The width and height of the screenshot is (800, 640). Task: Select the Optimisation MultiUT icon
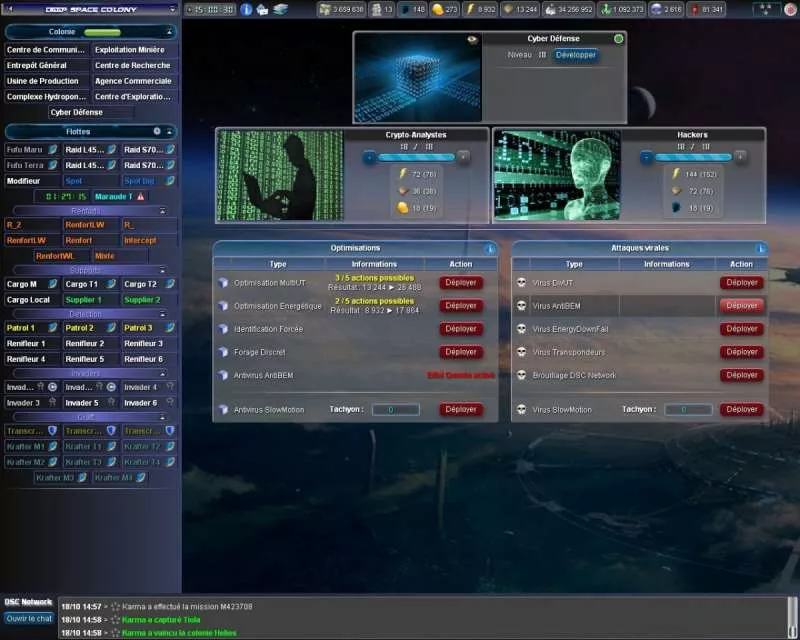[x=222, y=283]
